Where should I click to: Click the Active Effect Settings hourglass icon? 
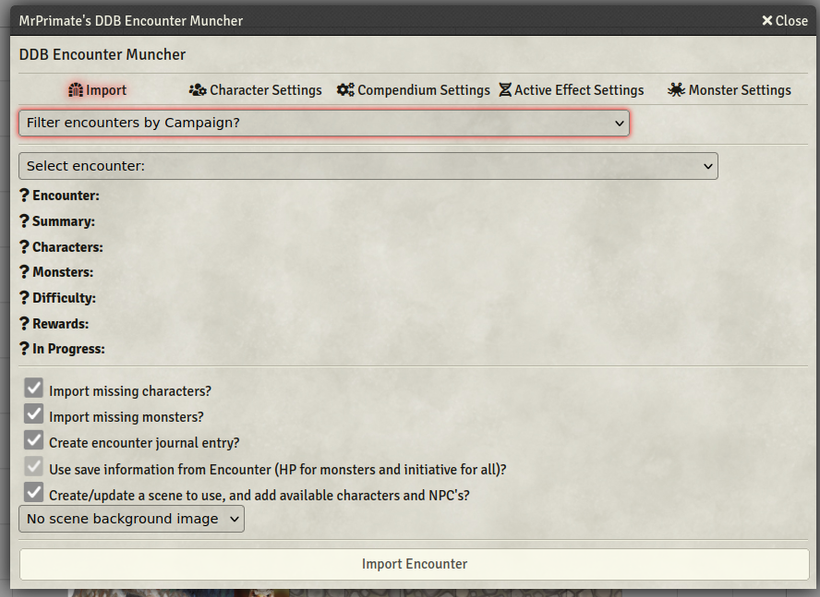point(505,90)
